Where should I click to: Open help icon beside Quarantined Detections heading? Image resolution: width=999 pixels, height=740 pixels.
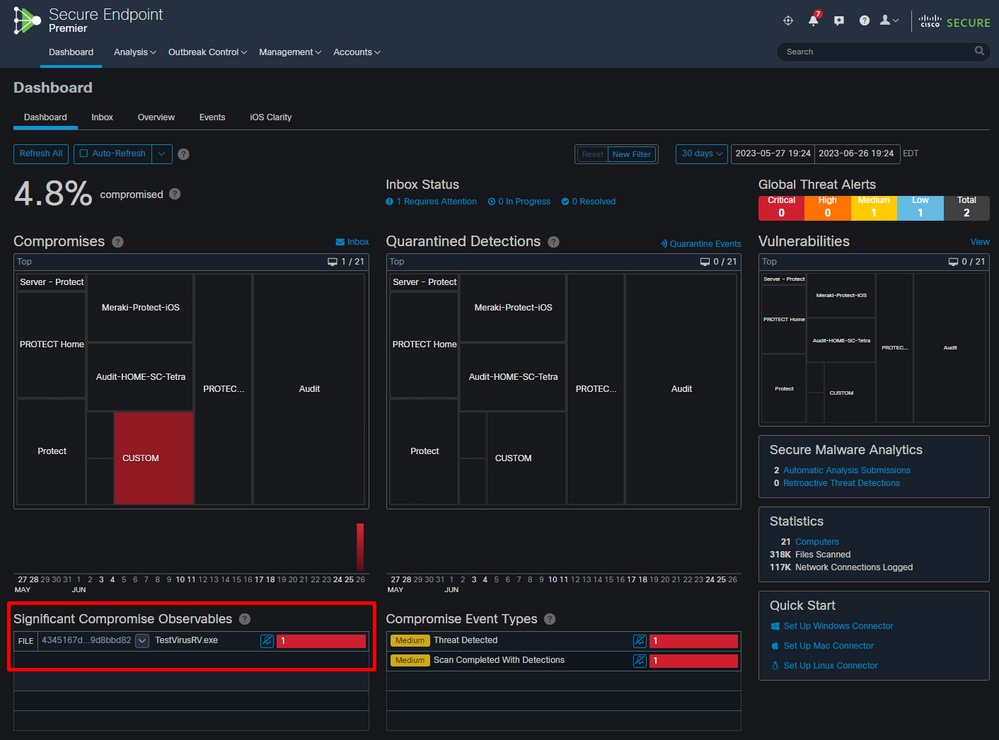tap(554, 242)
